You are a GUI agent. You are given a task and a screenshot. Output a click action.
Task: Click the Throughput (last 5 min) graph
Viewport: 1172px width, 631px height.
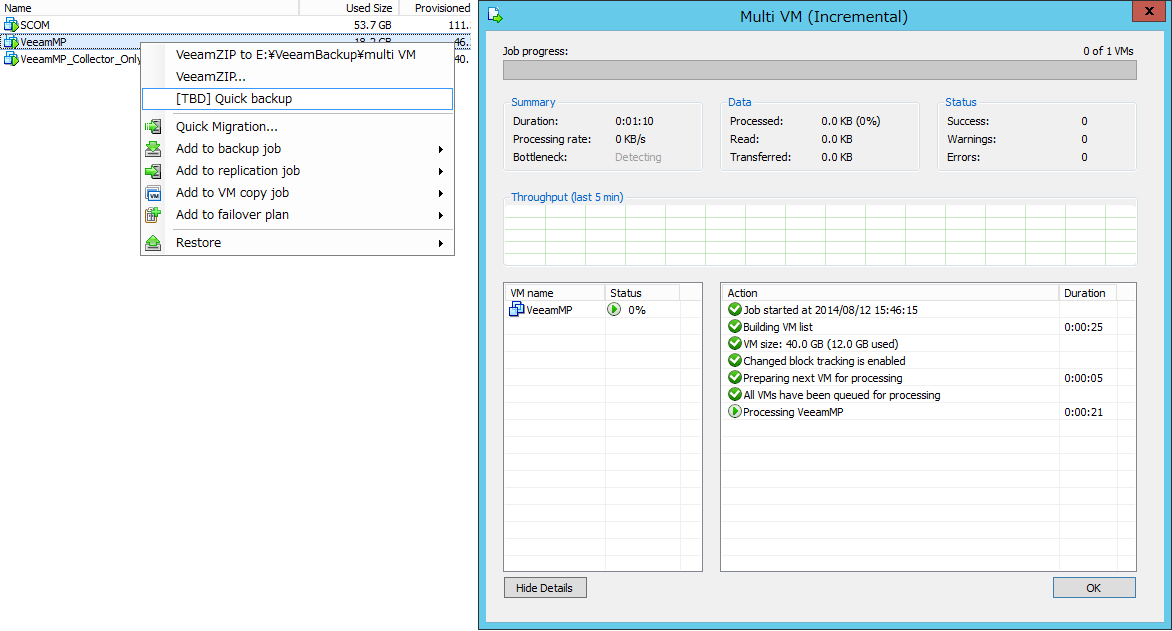(x=820, y=235)
